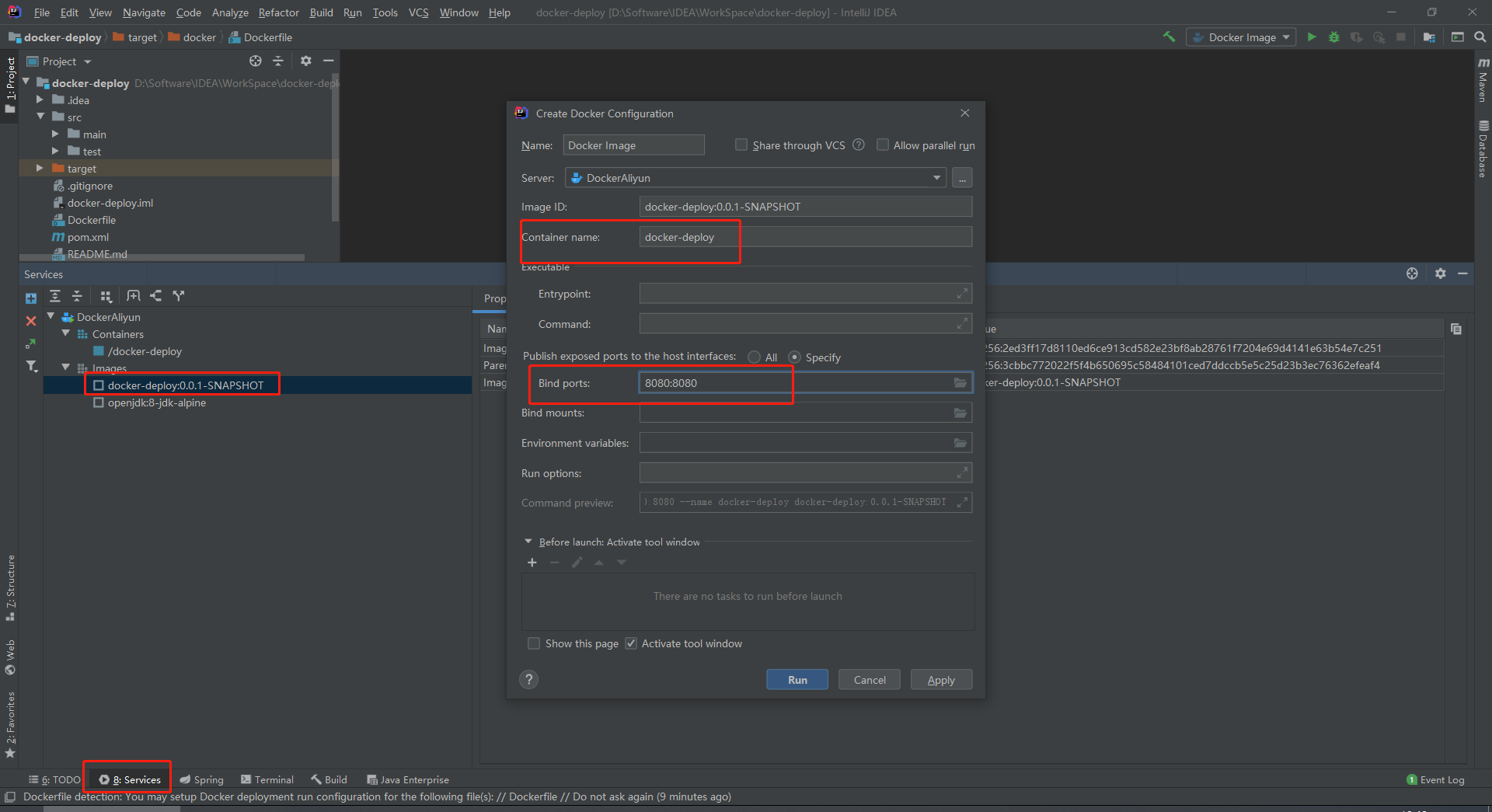Screen dimensions: 1492x812
Task: Collapse the src folder
Action: 40,117
